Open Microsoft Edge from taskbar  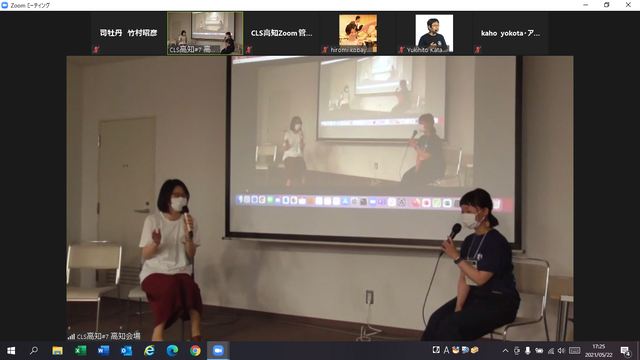pyautogui.click(x=172, y=351)
